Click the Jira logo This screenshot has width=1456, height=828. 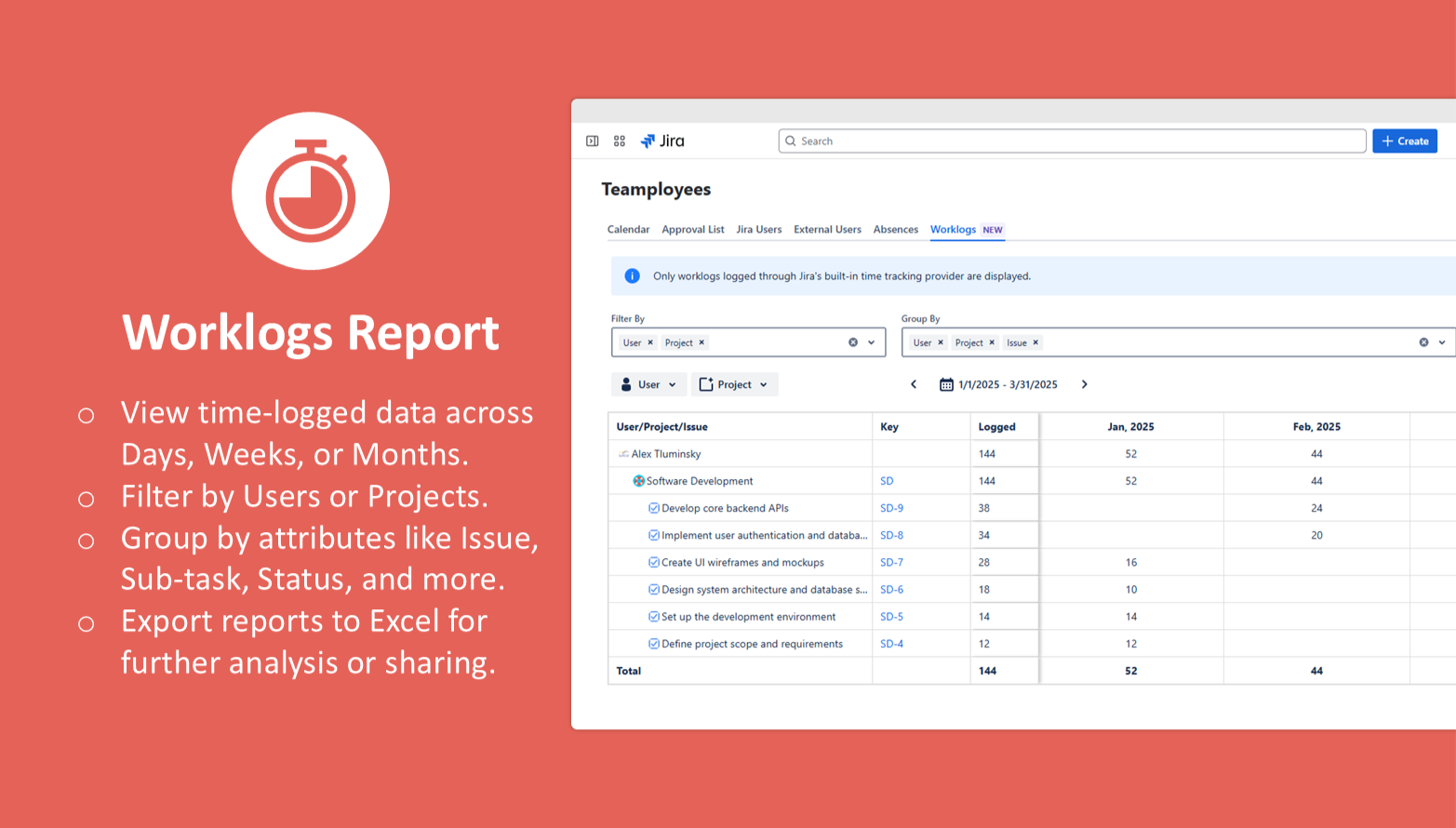click(x=662, y=141)
